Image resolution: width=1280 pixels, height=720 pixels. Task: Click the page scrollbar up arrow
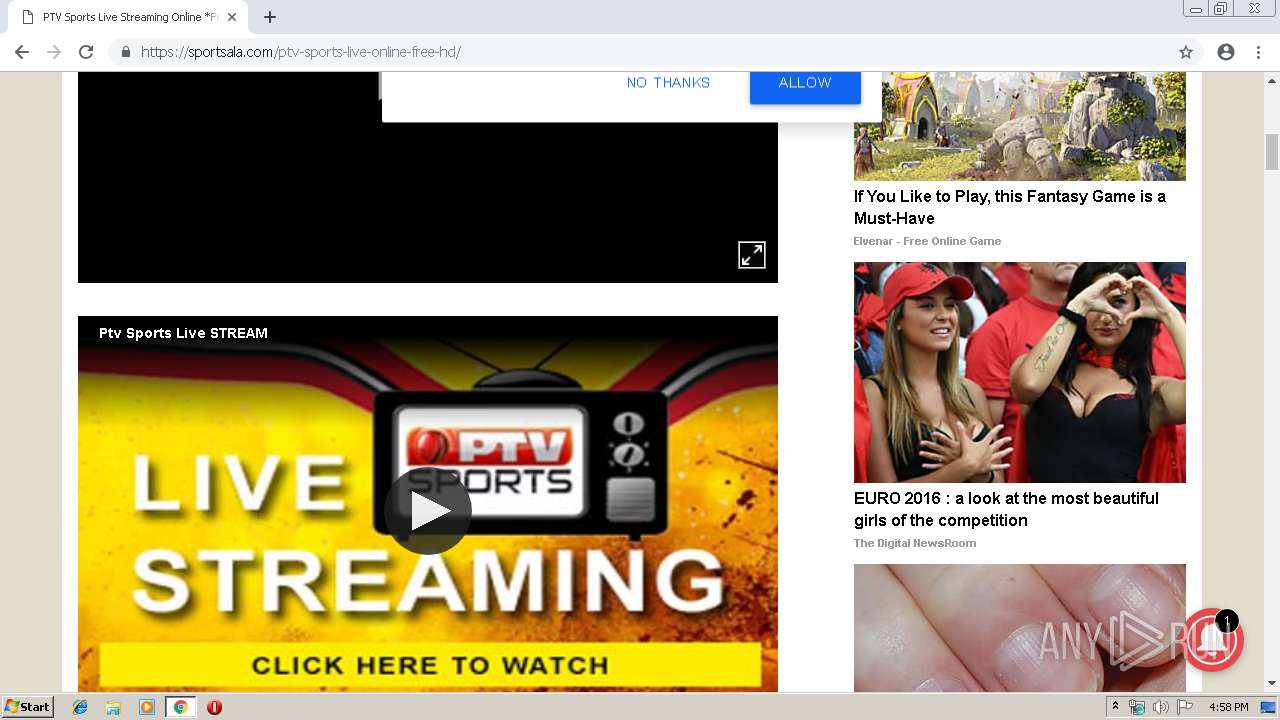tap(1272, 79)
